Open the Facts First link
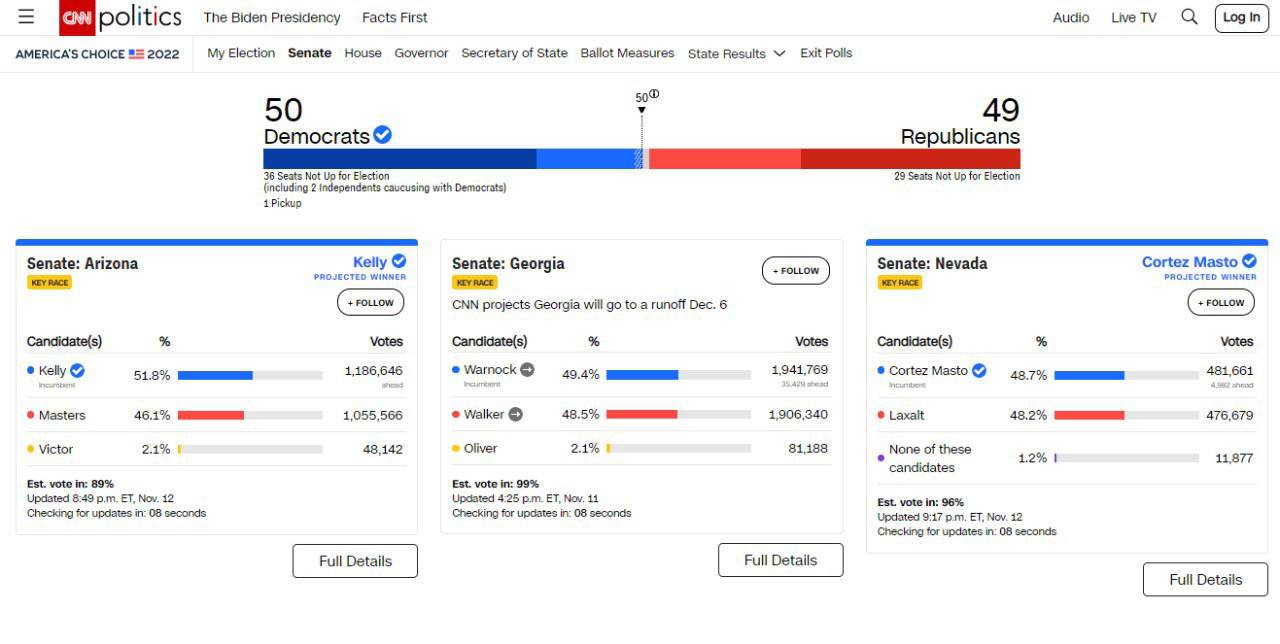1280x644 pixels. click(394, 17)
